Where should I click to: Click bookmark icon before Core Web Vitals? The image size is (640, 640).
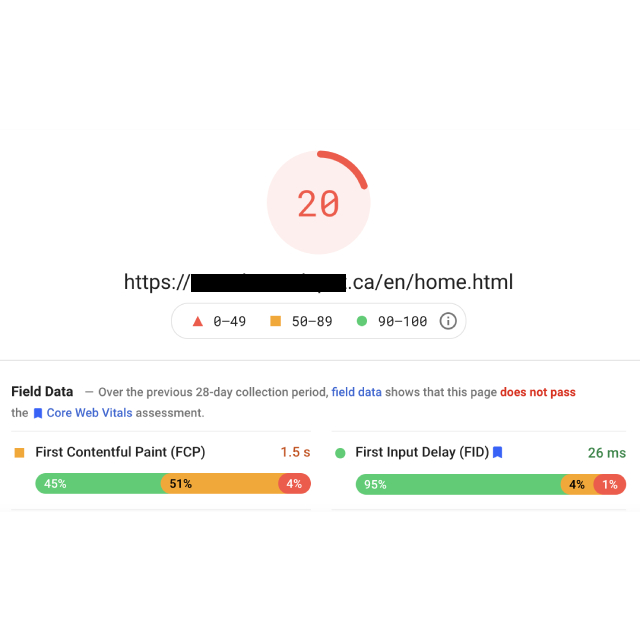(x=38, y=413)
